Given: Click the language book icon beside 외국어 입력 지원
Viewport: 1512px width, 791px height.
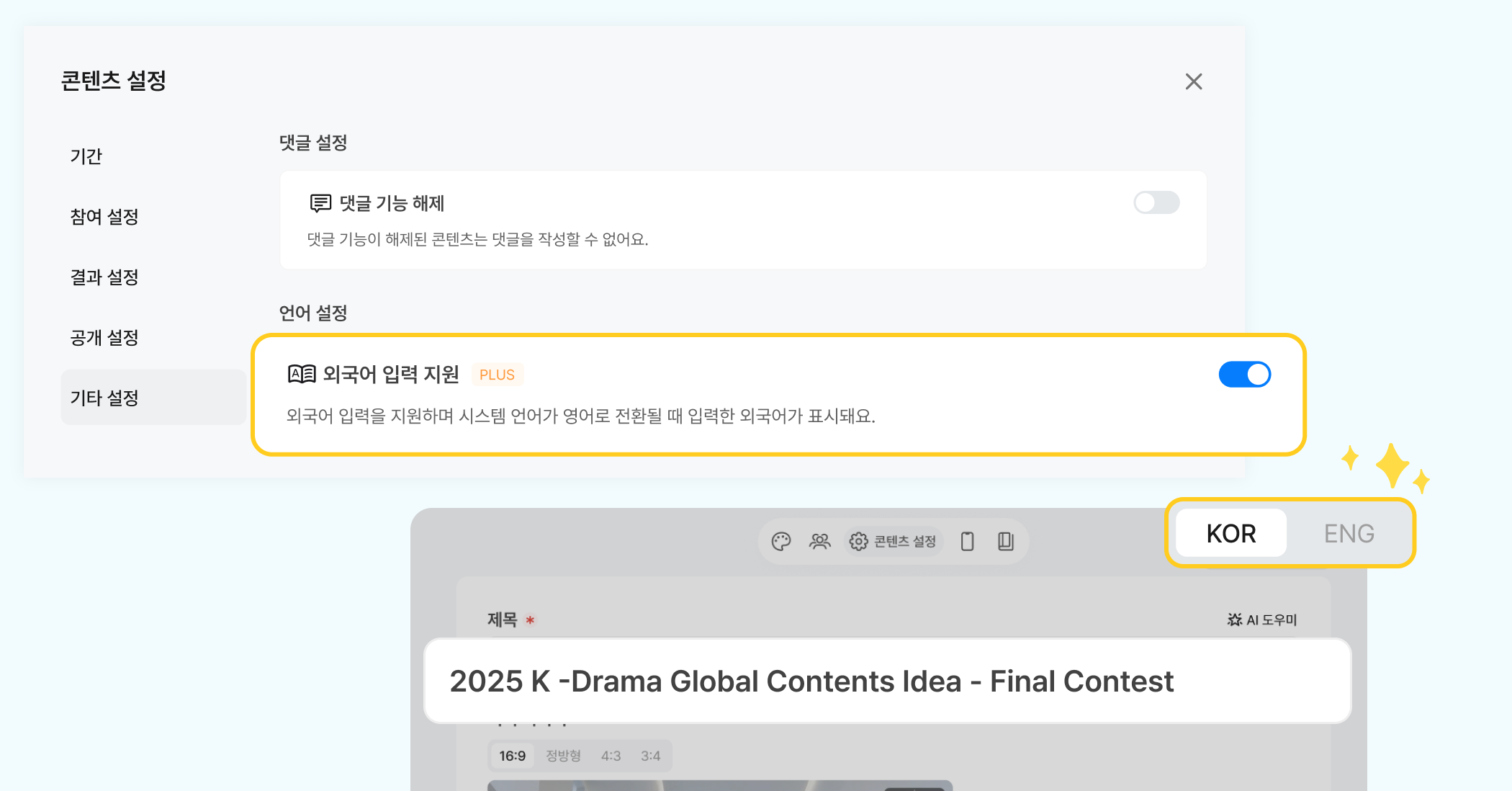Looking at the screenshot, I should pos(302,374).
